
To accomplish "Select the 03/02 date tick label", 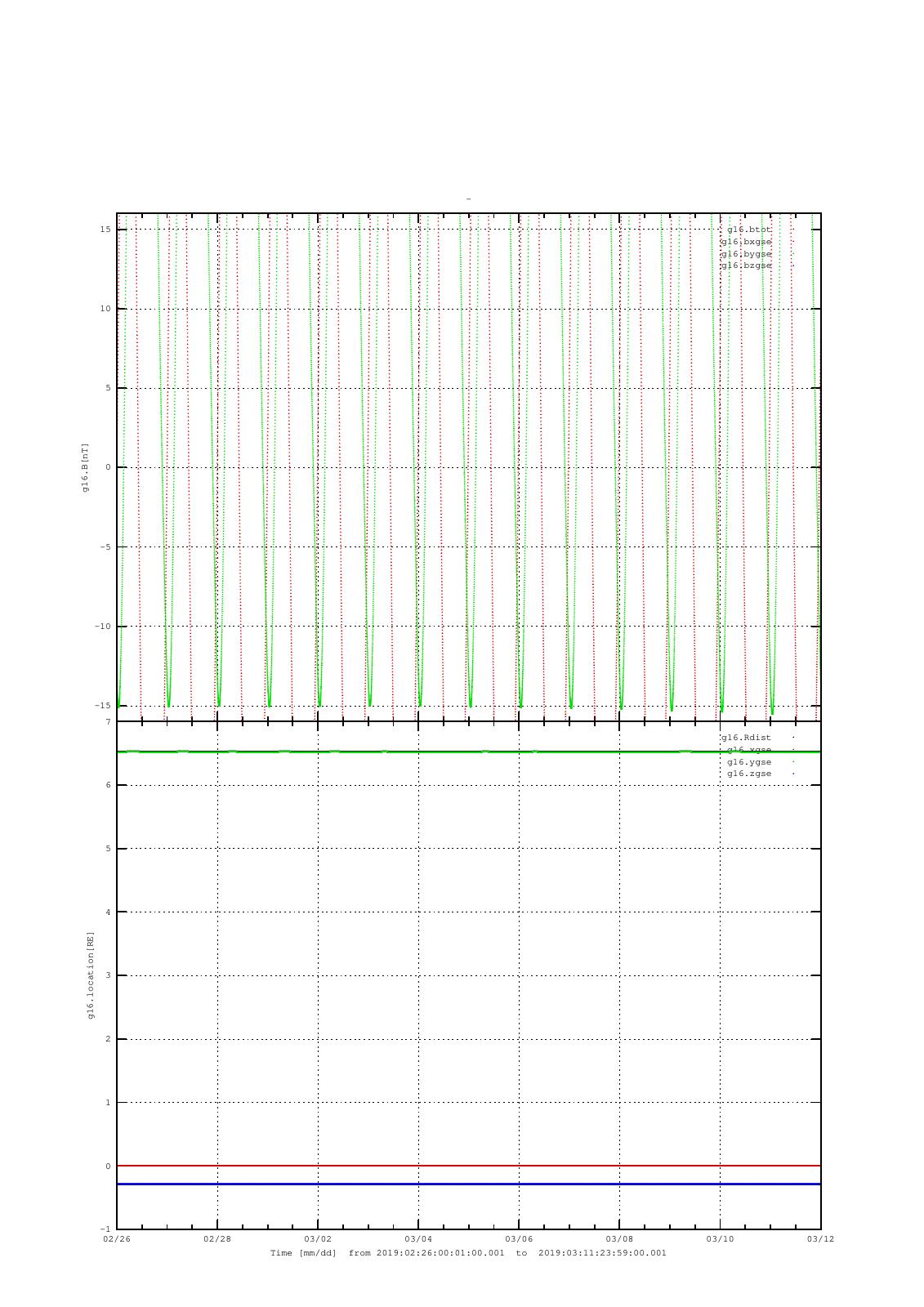I will 318,1238.
